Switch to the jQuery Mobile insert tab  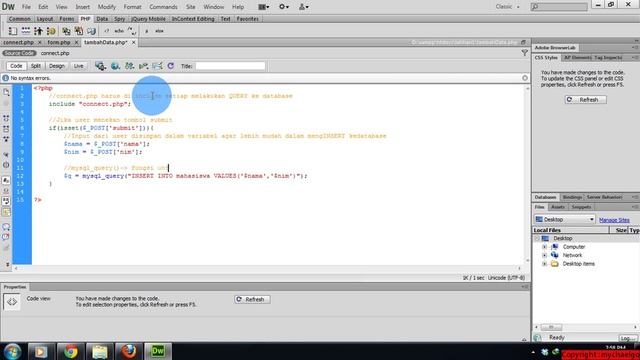coord(148,19)
